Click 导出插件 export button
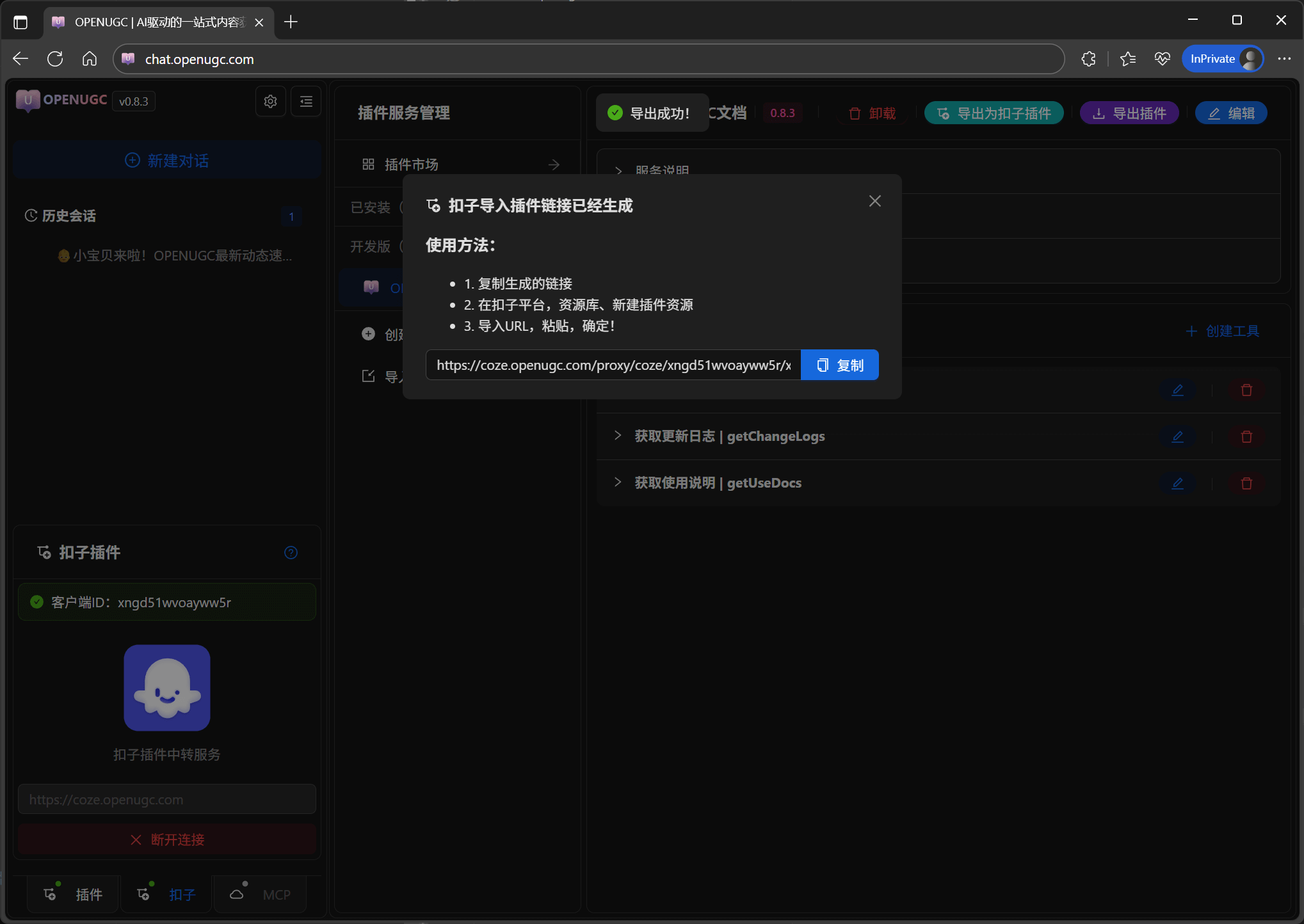Image resolution: width=1304 pixels, height=924 pixels. pyautogui.click(x=1130, y=113)
